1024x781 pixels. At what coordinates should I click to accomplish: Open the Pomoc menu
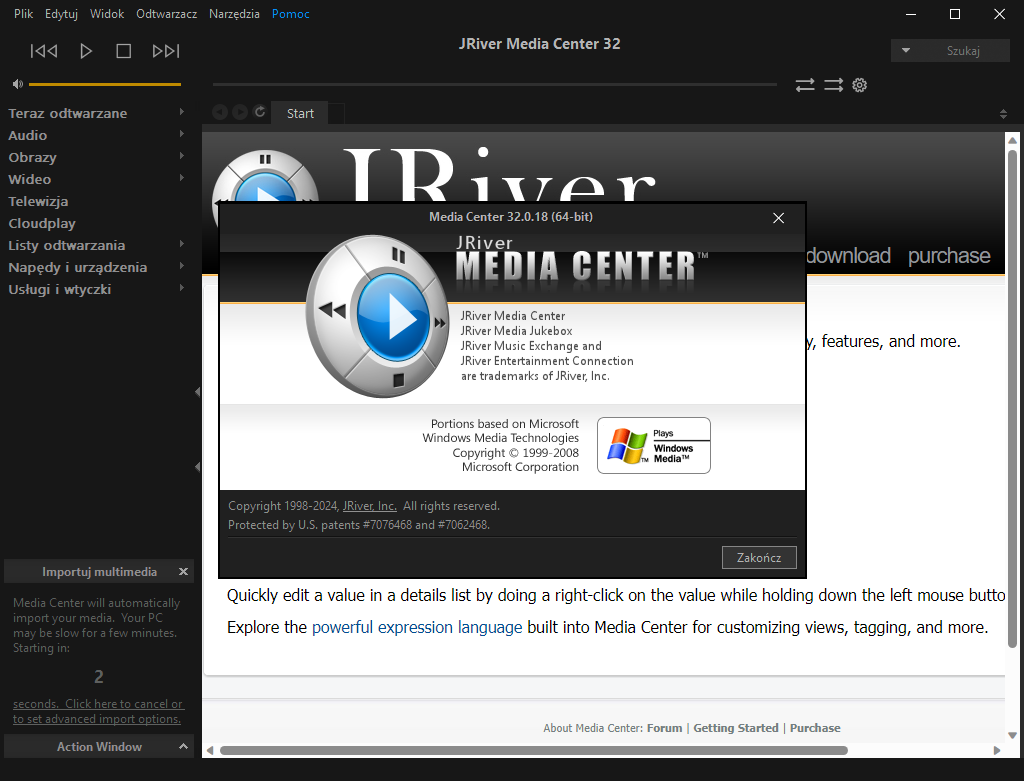[x=291, y=14]
